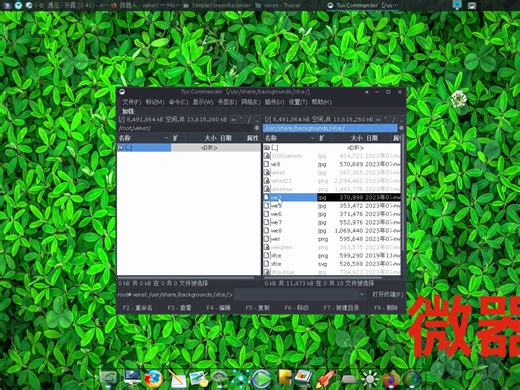Image resolution: width=520 pixels, height=390 pixels.
Task: Select the png file sized 595,648
Action: coord(332,239)
